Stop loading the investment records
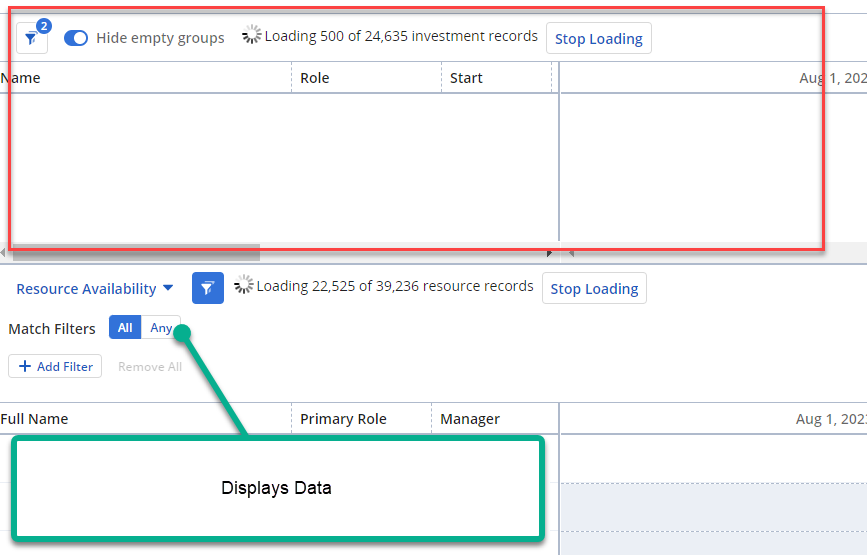867x555 pixels. tap(598, 39)
